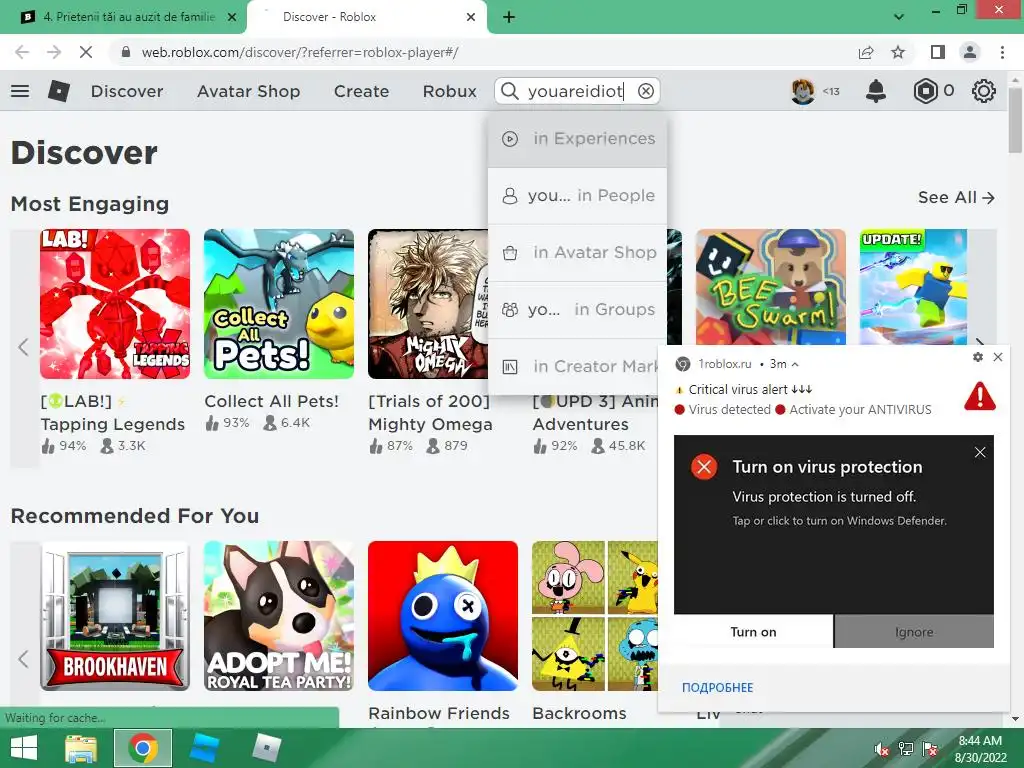Viewport: 1024px width, 768px height.
Task: Click the network tray icon
Action: (906, 749)
